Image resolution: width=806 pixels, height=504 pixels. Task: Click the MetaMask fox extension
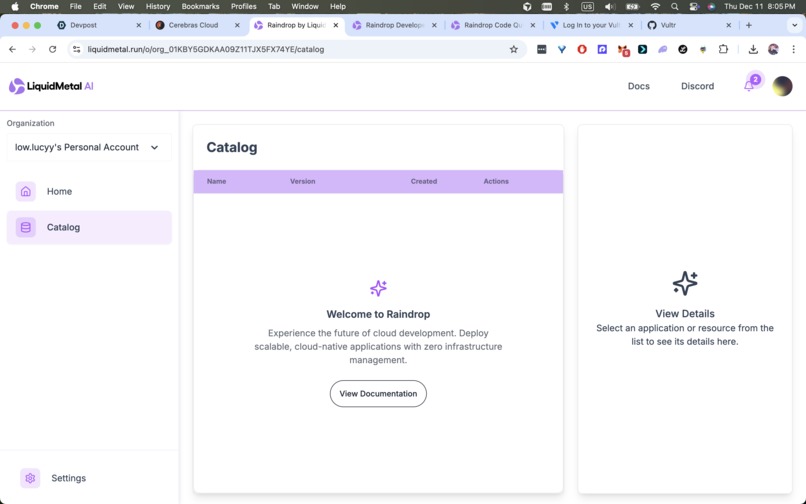(x=623, y=50)
